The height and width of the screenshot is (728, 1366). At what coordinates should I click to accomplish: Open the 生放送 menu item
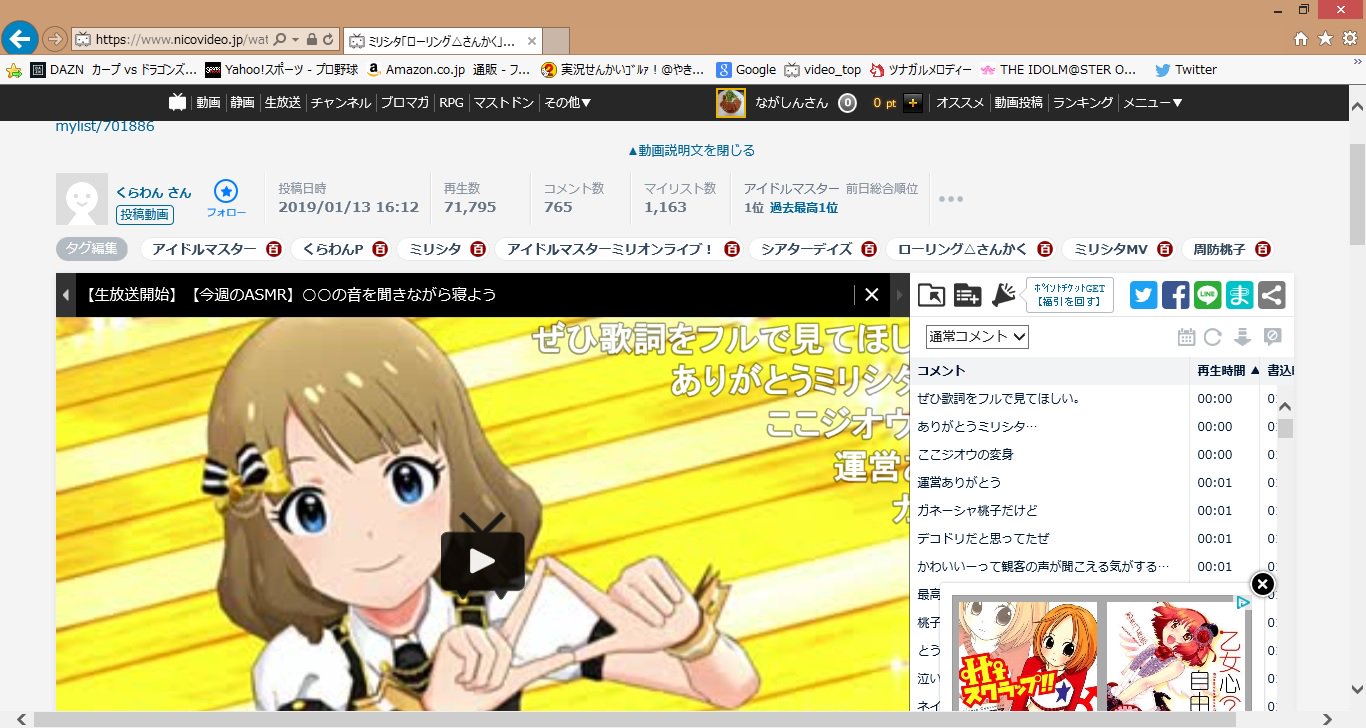[283, 102]
